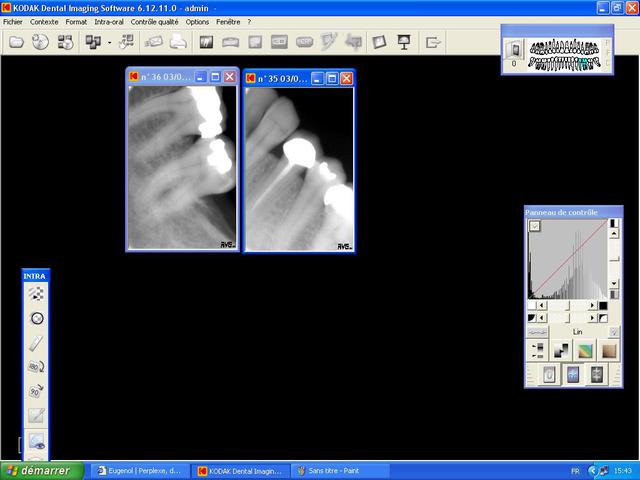The image size is (640, 480).
Task: Click the CD disc icon in toolbar
Action: click(40, 42)
